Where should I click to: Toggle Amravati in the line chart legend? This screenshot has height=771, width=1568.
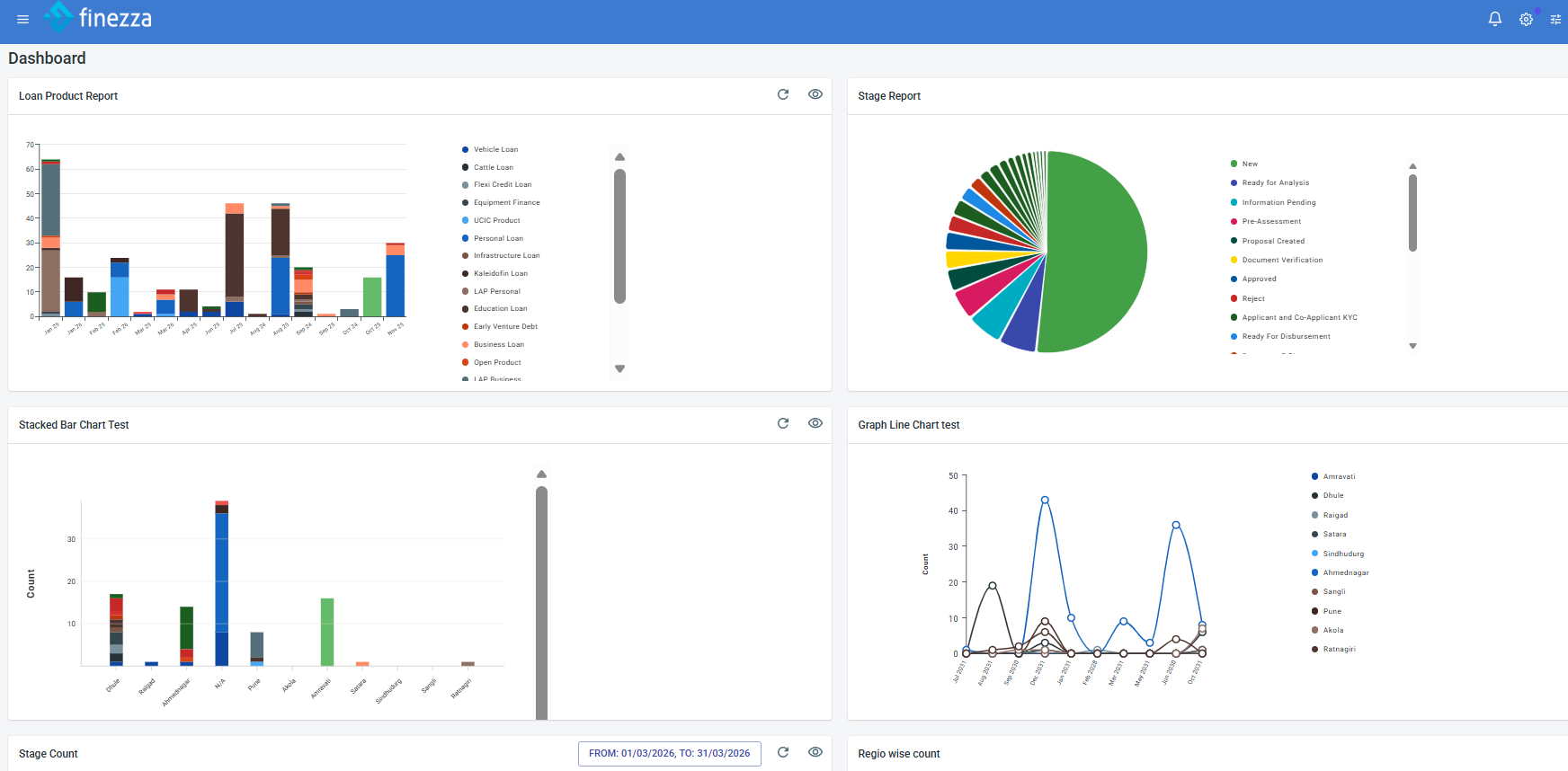coord(1333,476)
